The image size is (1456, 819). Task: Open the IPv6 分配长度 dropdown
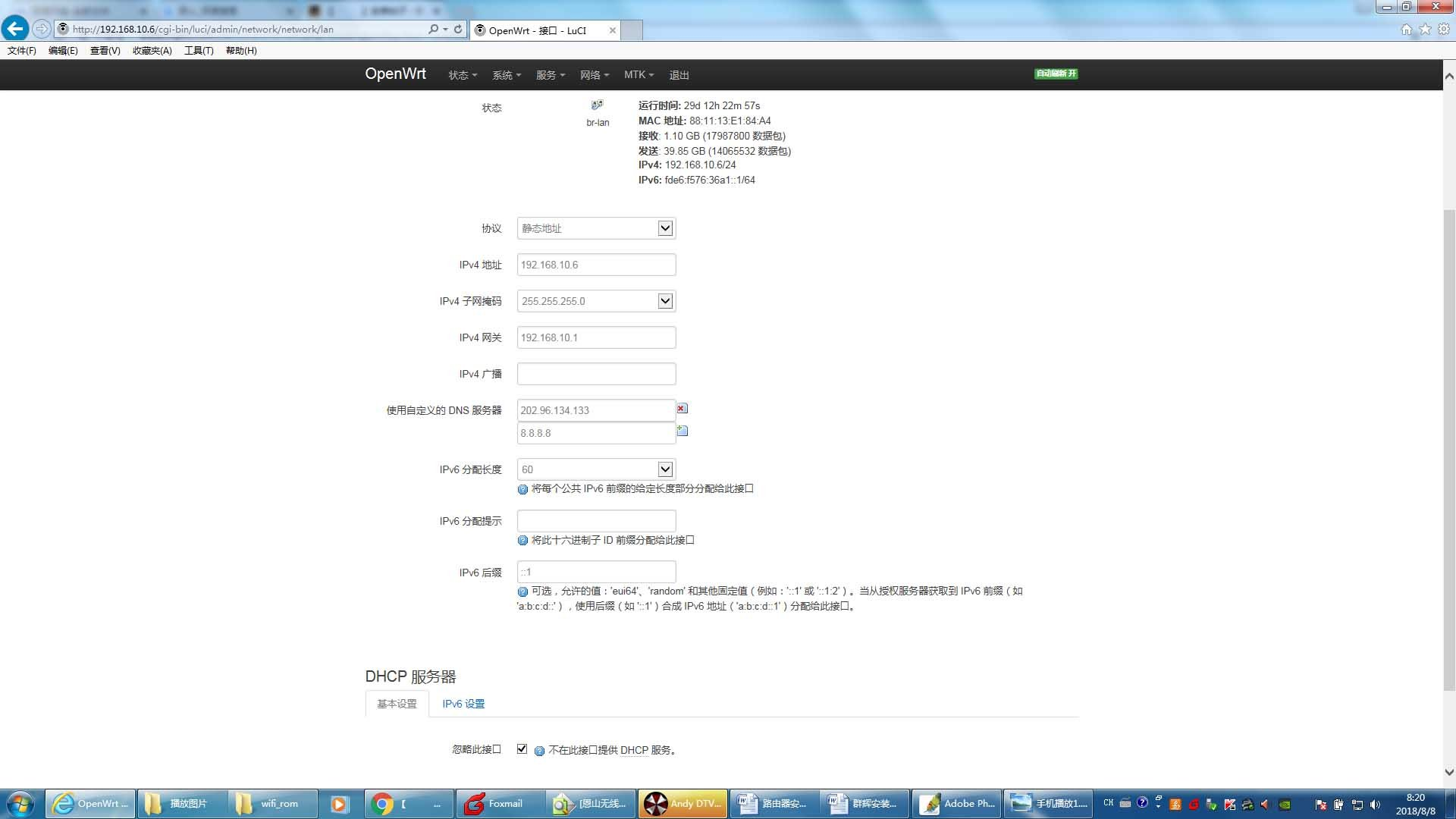click(x=664, y=469)
